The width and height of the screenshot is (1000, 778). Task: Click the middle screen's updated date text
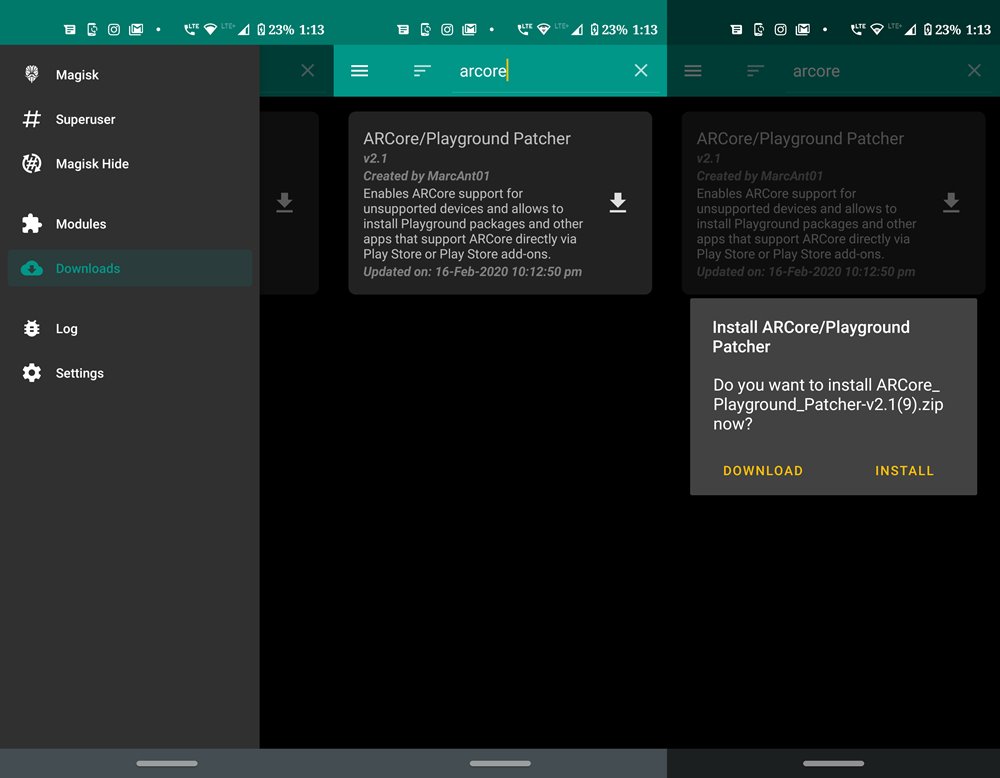click(472, 272)
